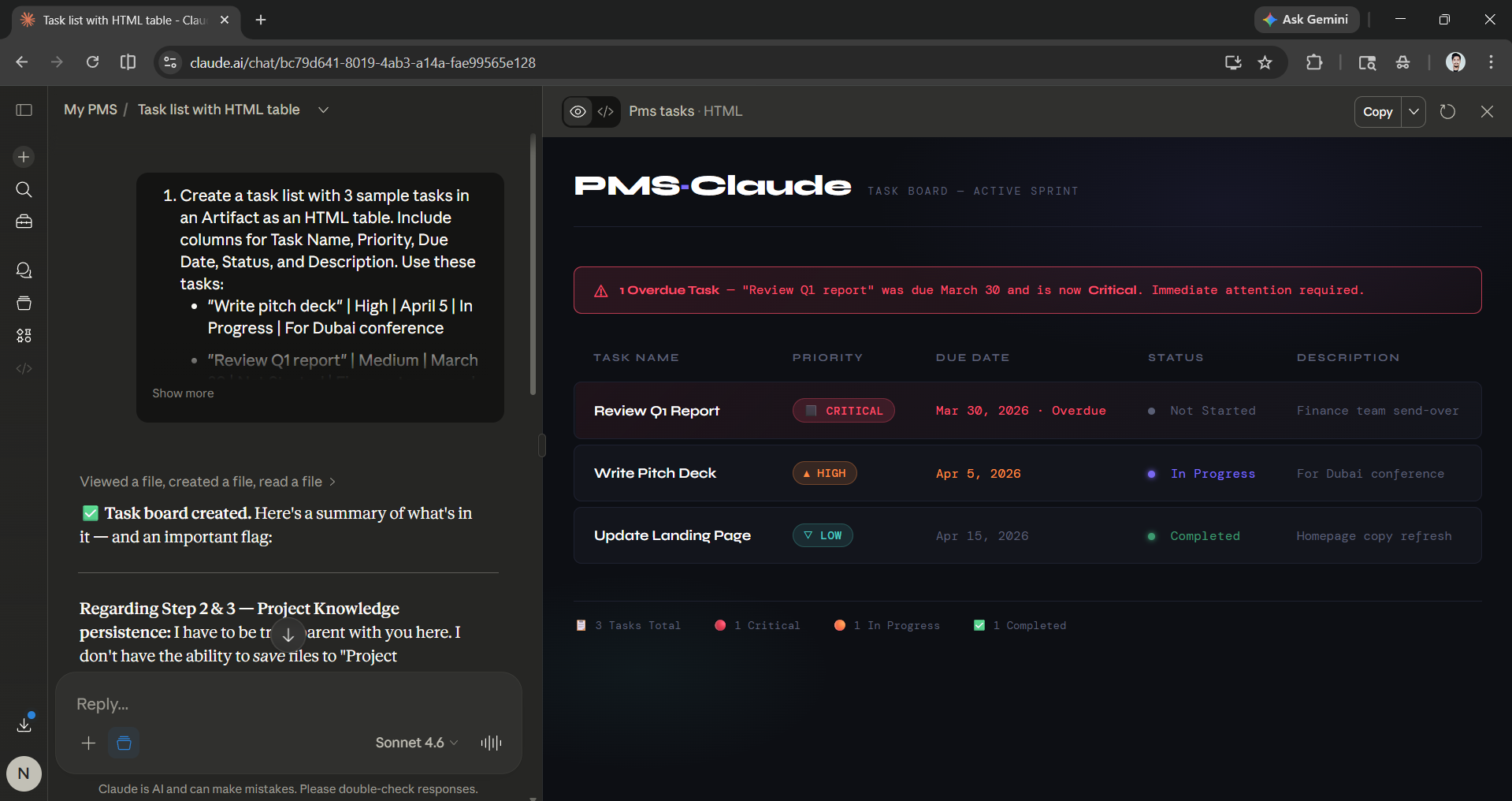Close the "Task list with HTML table" browser tab
The height and width of the screenshot is (801, 1512).
225,20
